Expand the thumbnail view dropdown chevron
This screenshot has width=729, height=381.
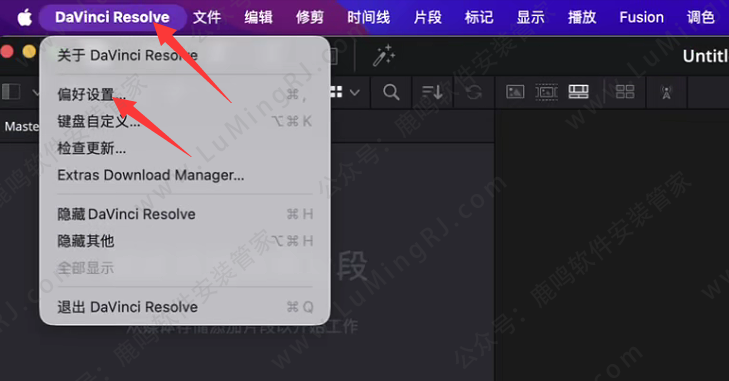pos(354,93)
